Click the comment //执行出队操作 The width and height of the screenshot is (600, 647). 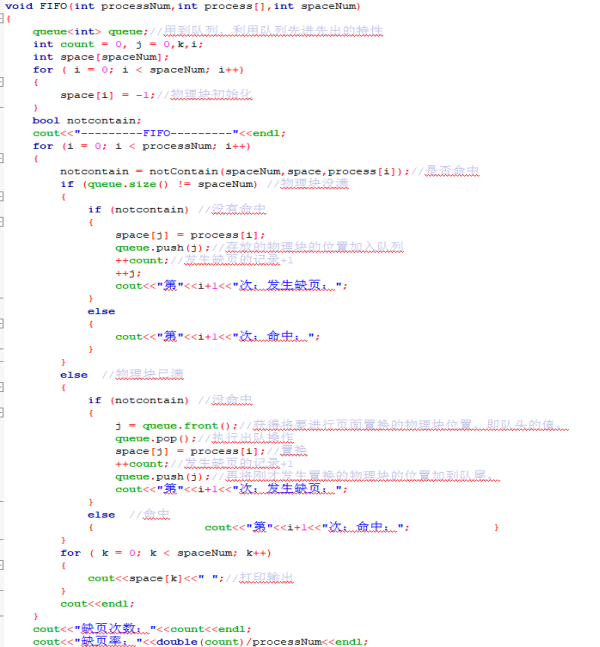[x=246, y=438]
